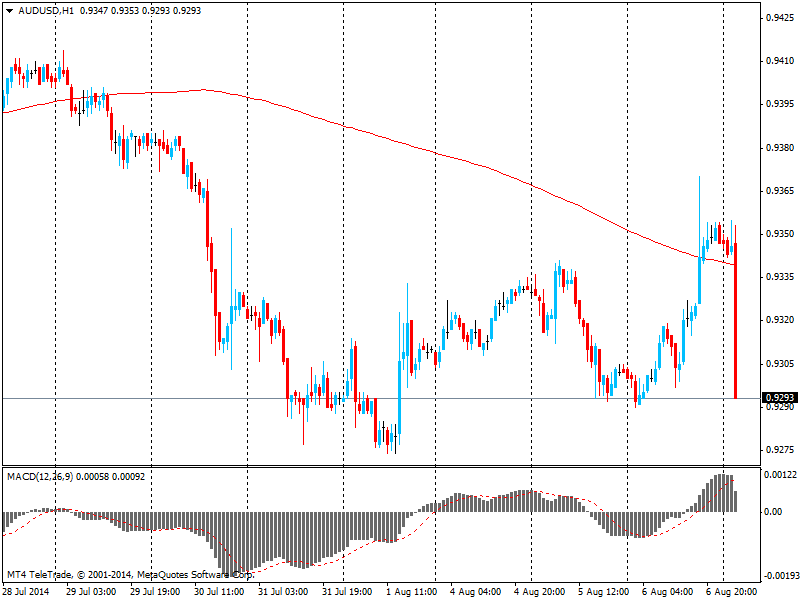
Task: Click the 28 Jul 2014 date label
Action: pos(27,591)
